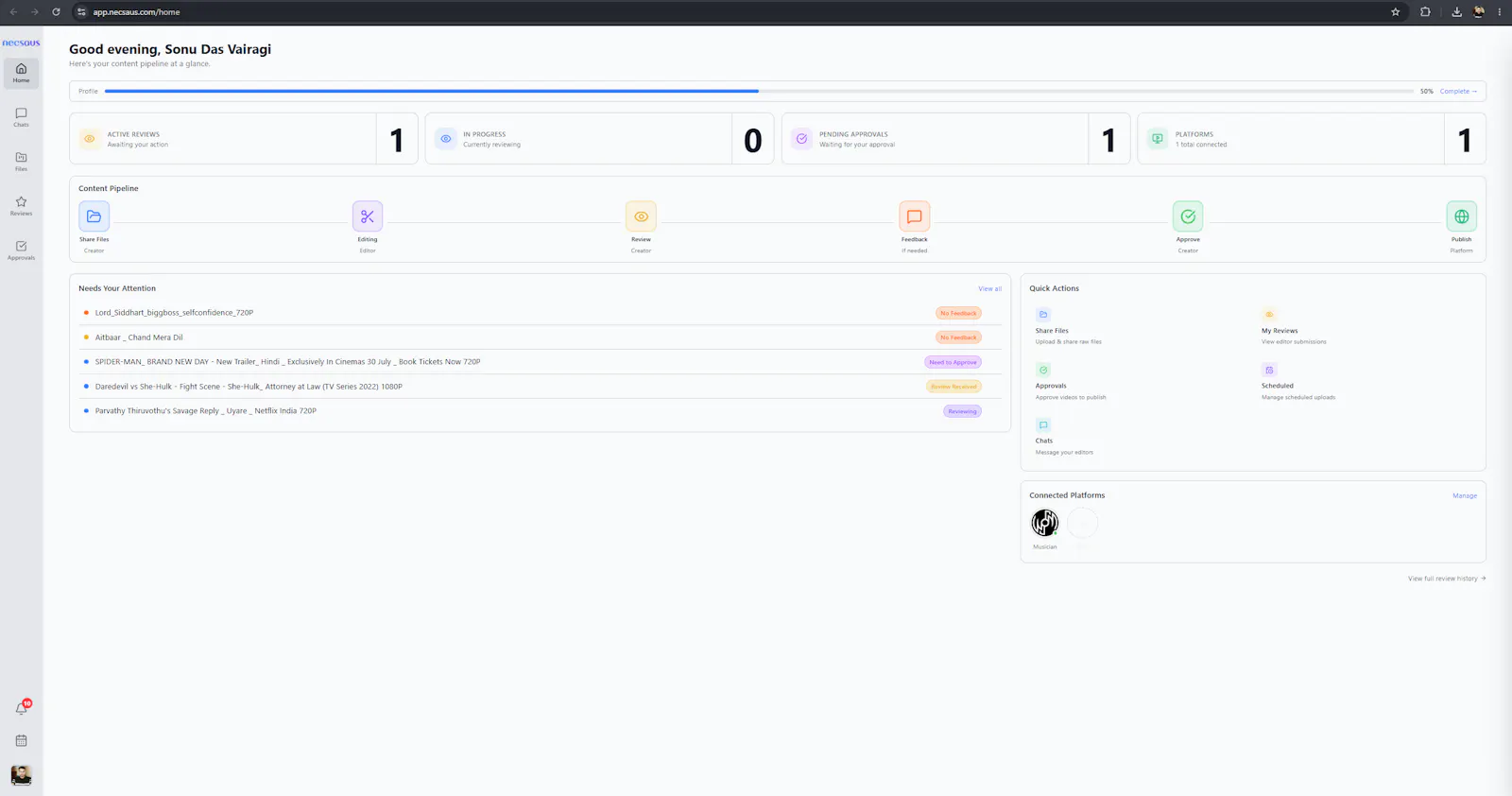Click No Feedback badge for Aitbaar

coord(958,337)
